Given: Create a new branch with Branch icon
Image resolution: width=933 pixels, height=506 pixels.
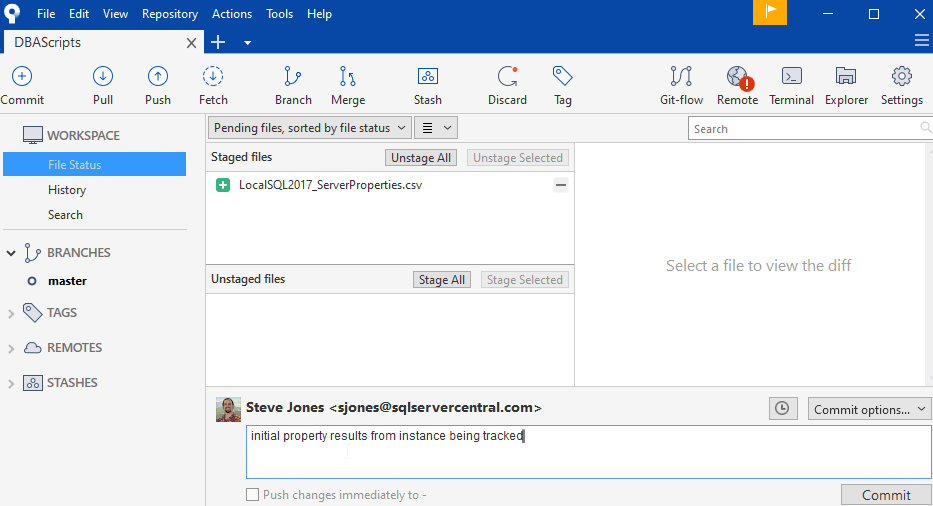Looking at the screenshot, I should click(x=293, y=77).
